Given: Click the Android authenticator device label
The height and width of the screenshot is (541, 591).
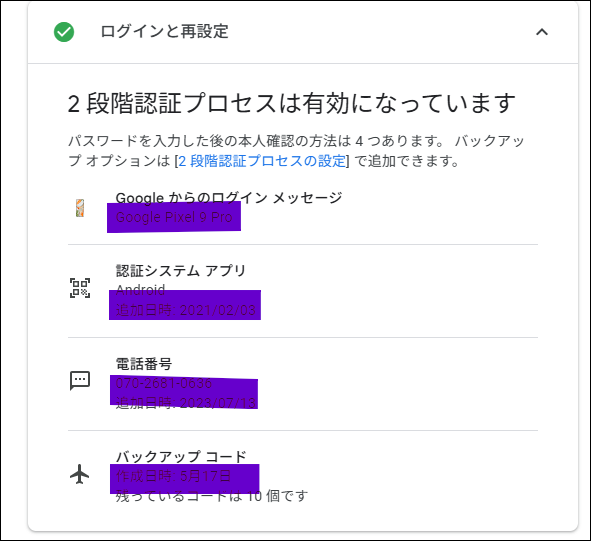Looking at the screenshot, I should [140, 290].
